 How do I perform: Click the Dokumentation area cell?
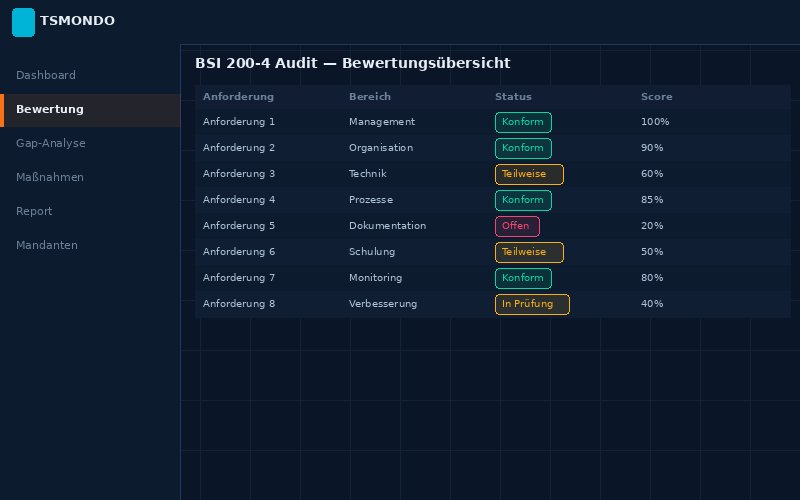387,226
